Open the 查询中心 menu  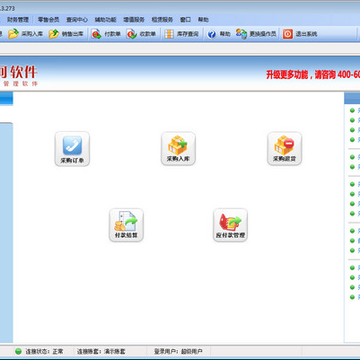point(77,20)
